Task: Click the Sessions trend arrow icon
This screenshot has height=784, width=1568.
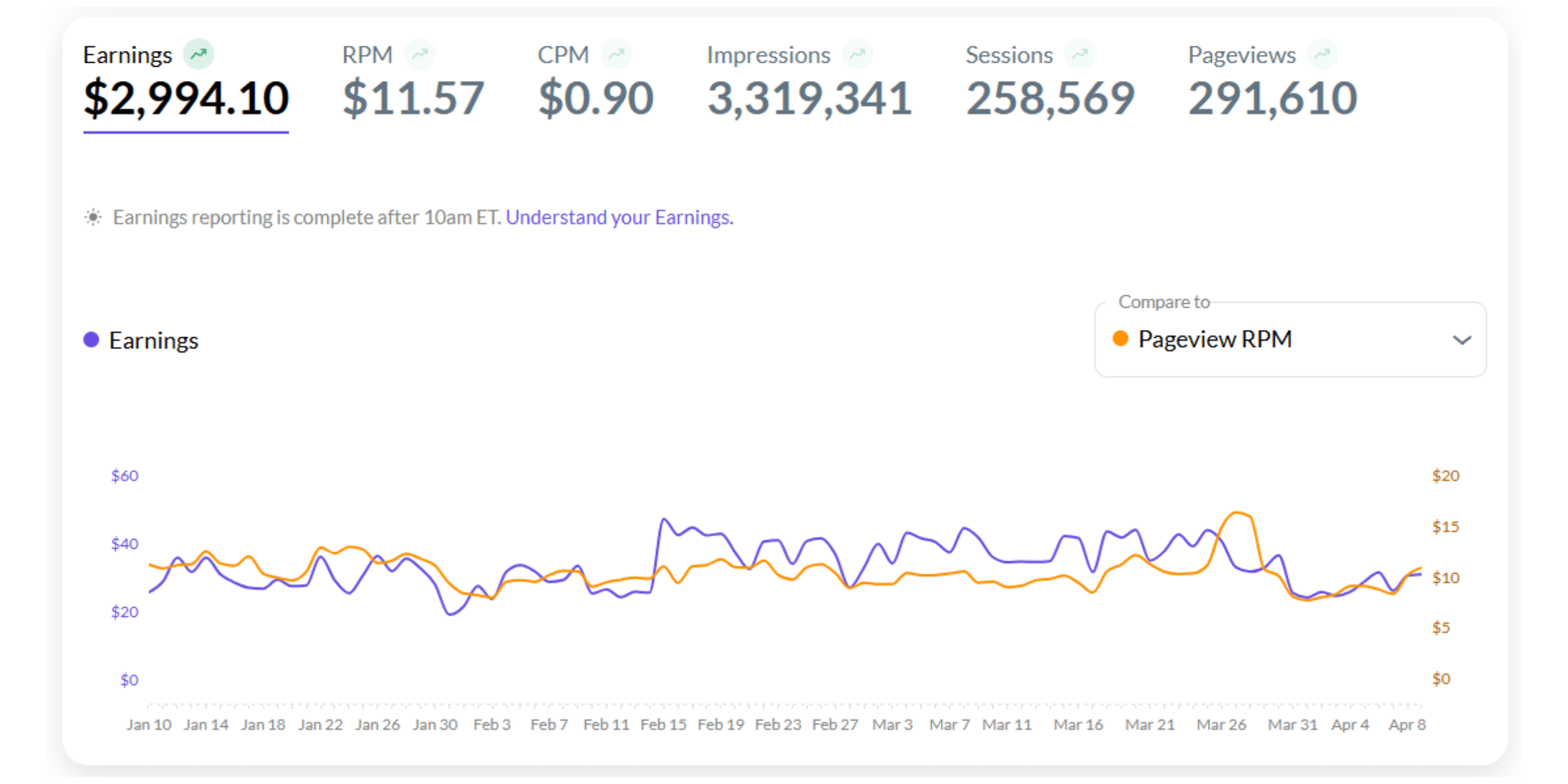Action: [1080, 54]
